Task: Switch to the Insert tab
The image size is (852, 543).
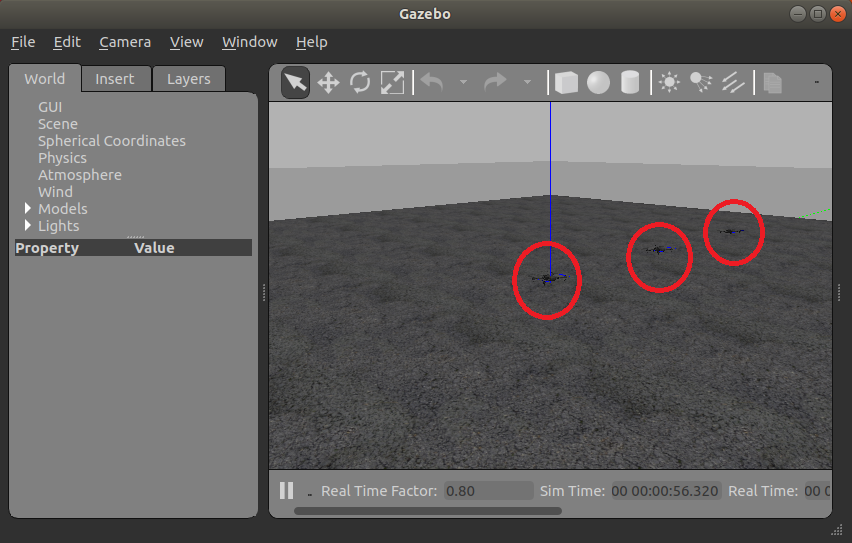Action: (x=115, y=79)
